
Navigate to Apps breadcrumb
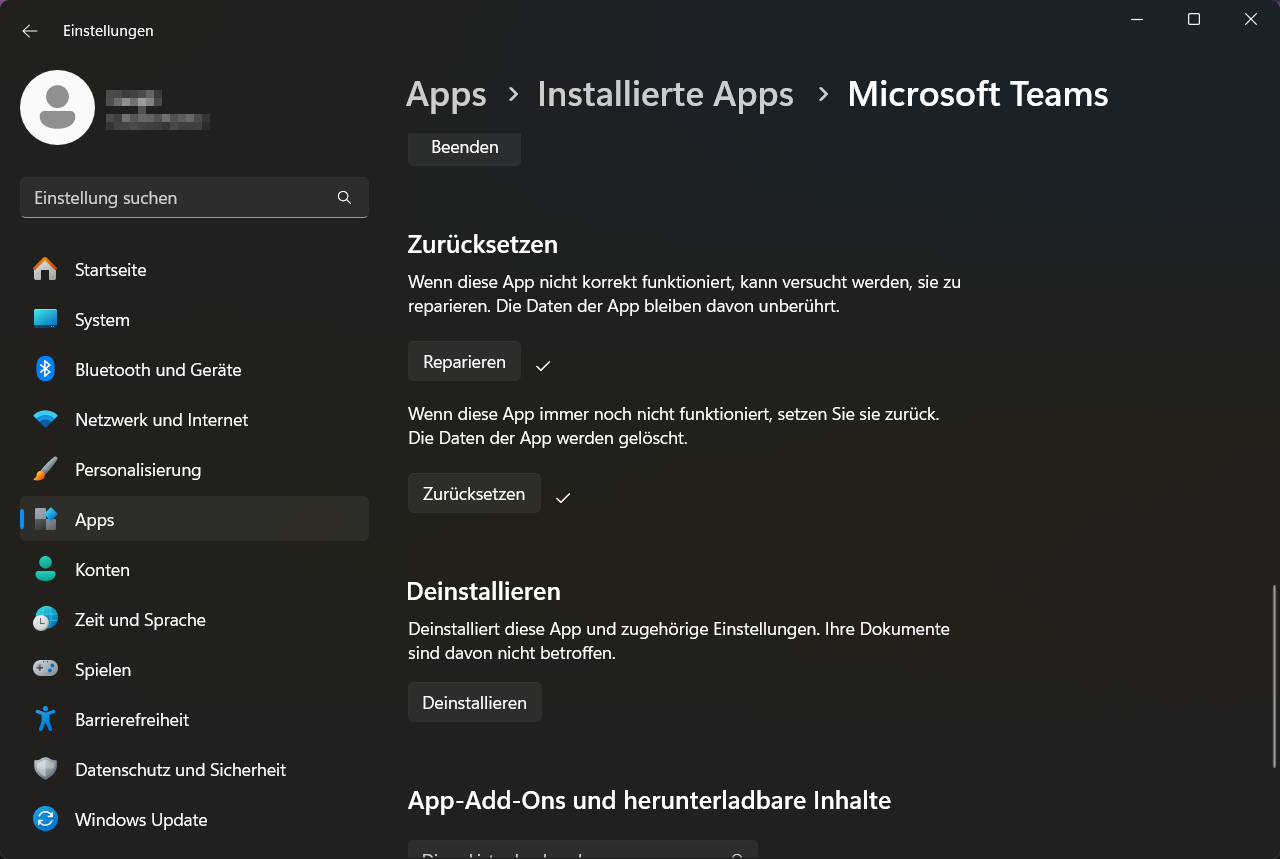(x=446, y=95)
